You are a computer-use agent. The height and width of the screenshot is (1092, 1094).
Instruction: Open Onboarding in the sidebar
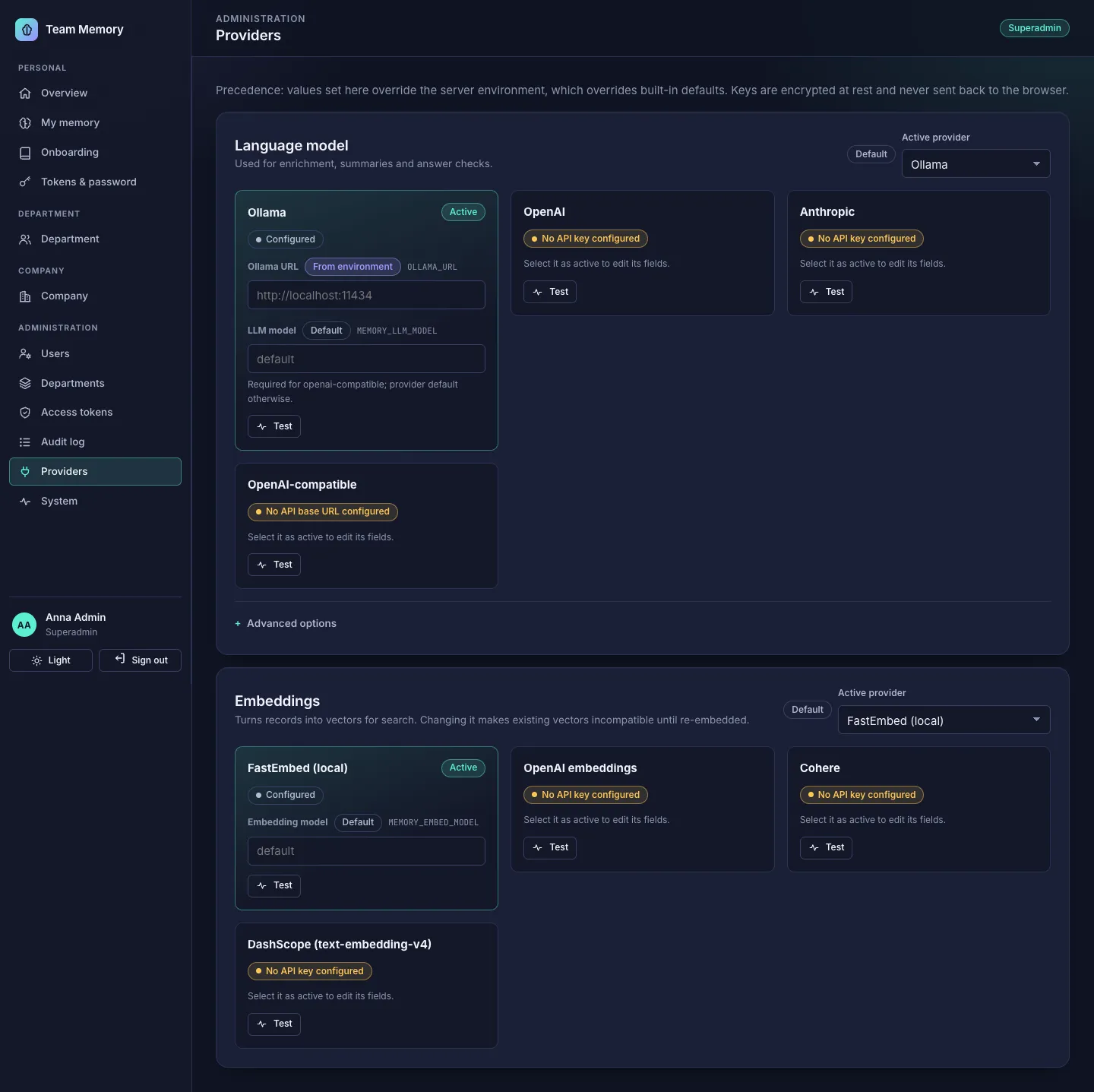(95, 153)
